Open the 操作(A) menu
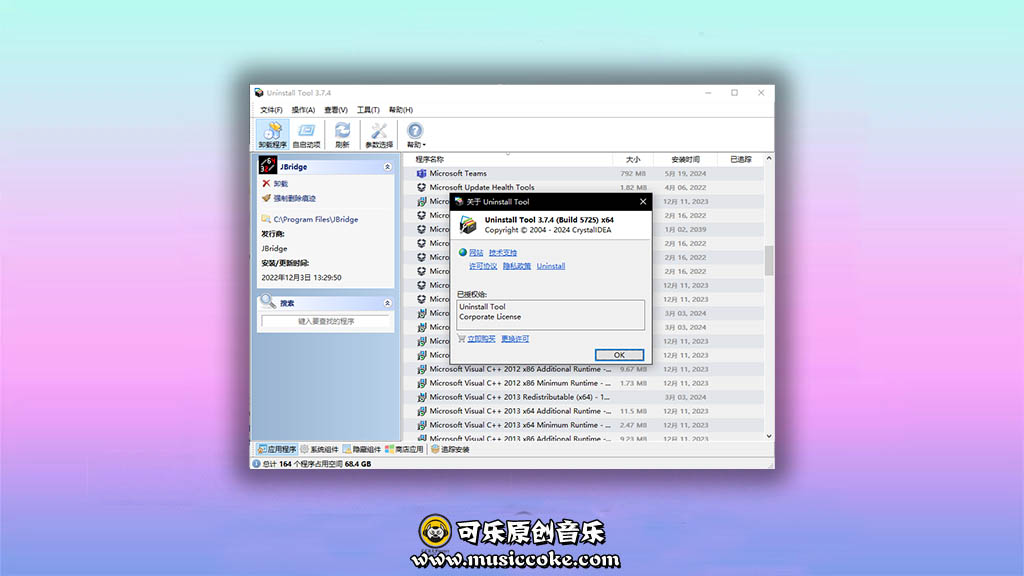 [x=303, y=110]
